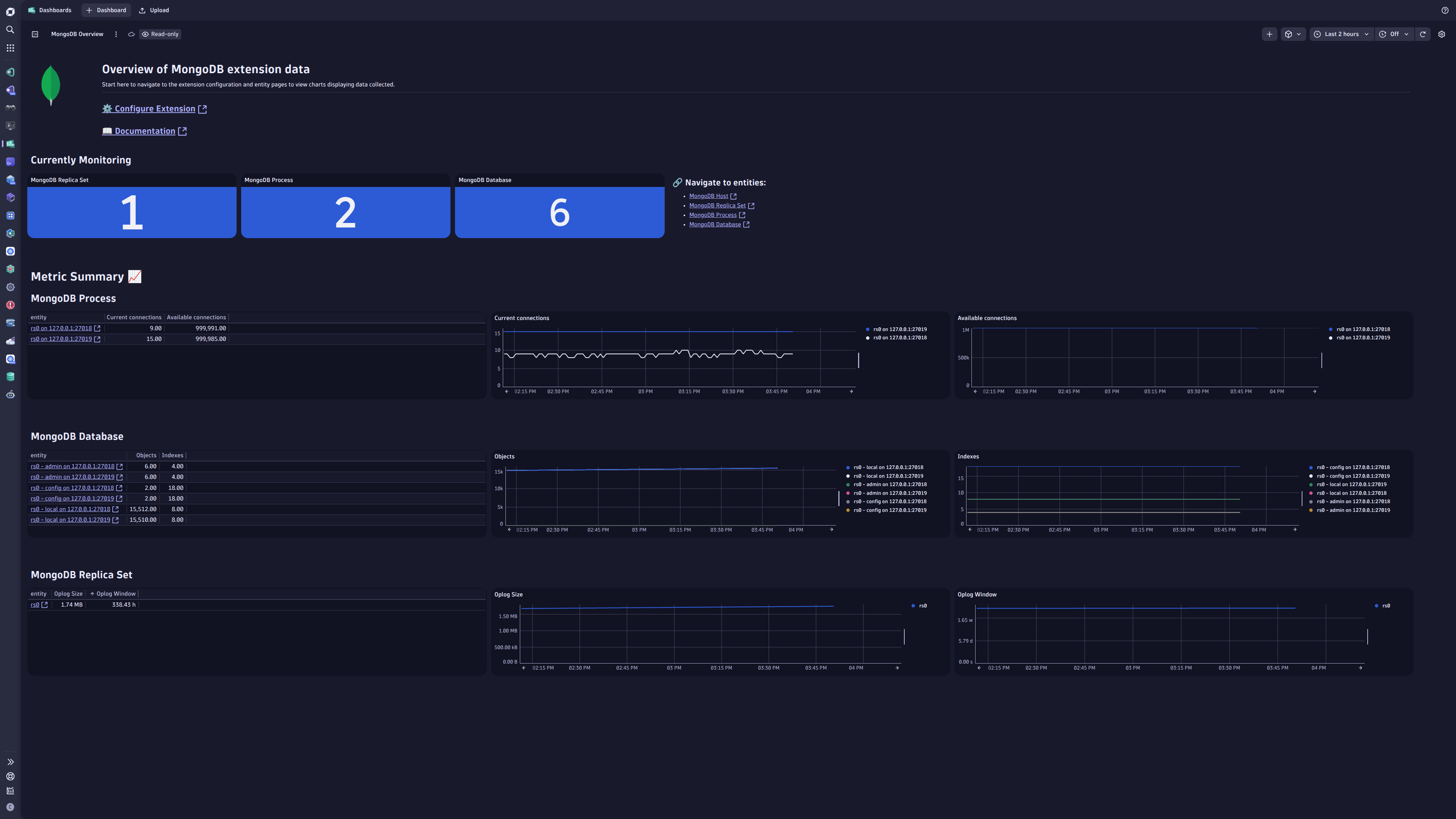Screen dimensions: 1456x819
Task: Go to earlier time in Current connections chart
Action: click(507, 391)
